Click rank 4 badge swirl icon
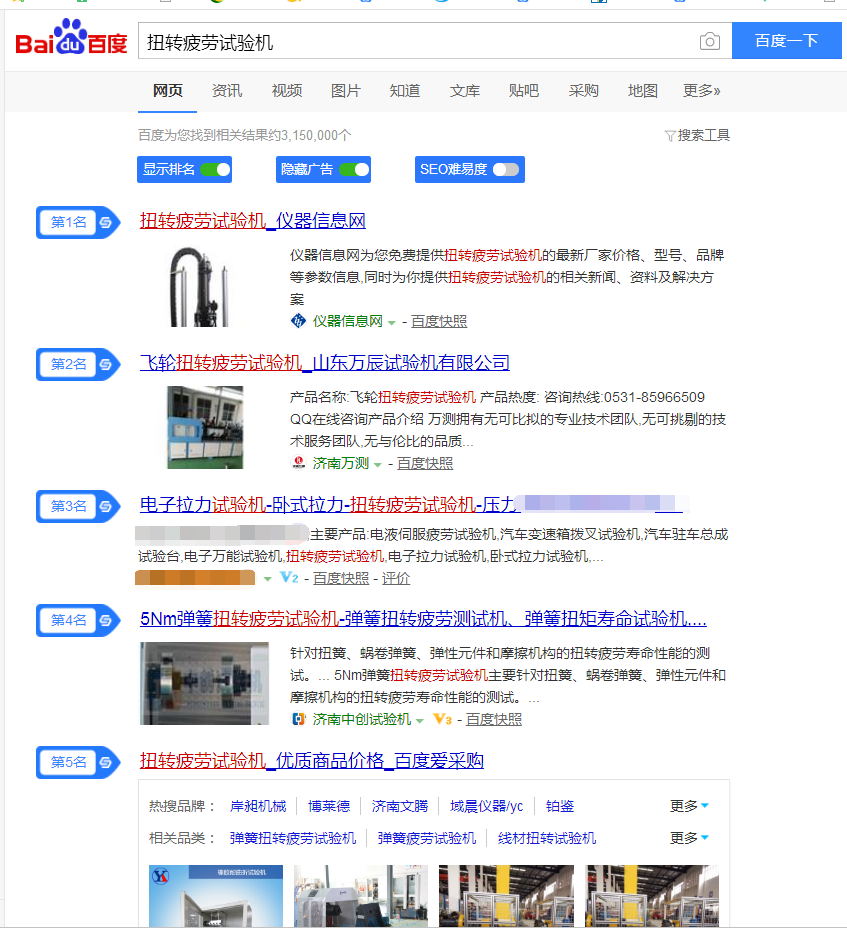The height and width of the screenshot is (931, 847). [x=106, y=620]
